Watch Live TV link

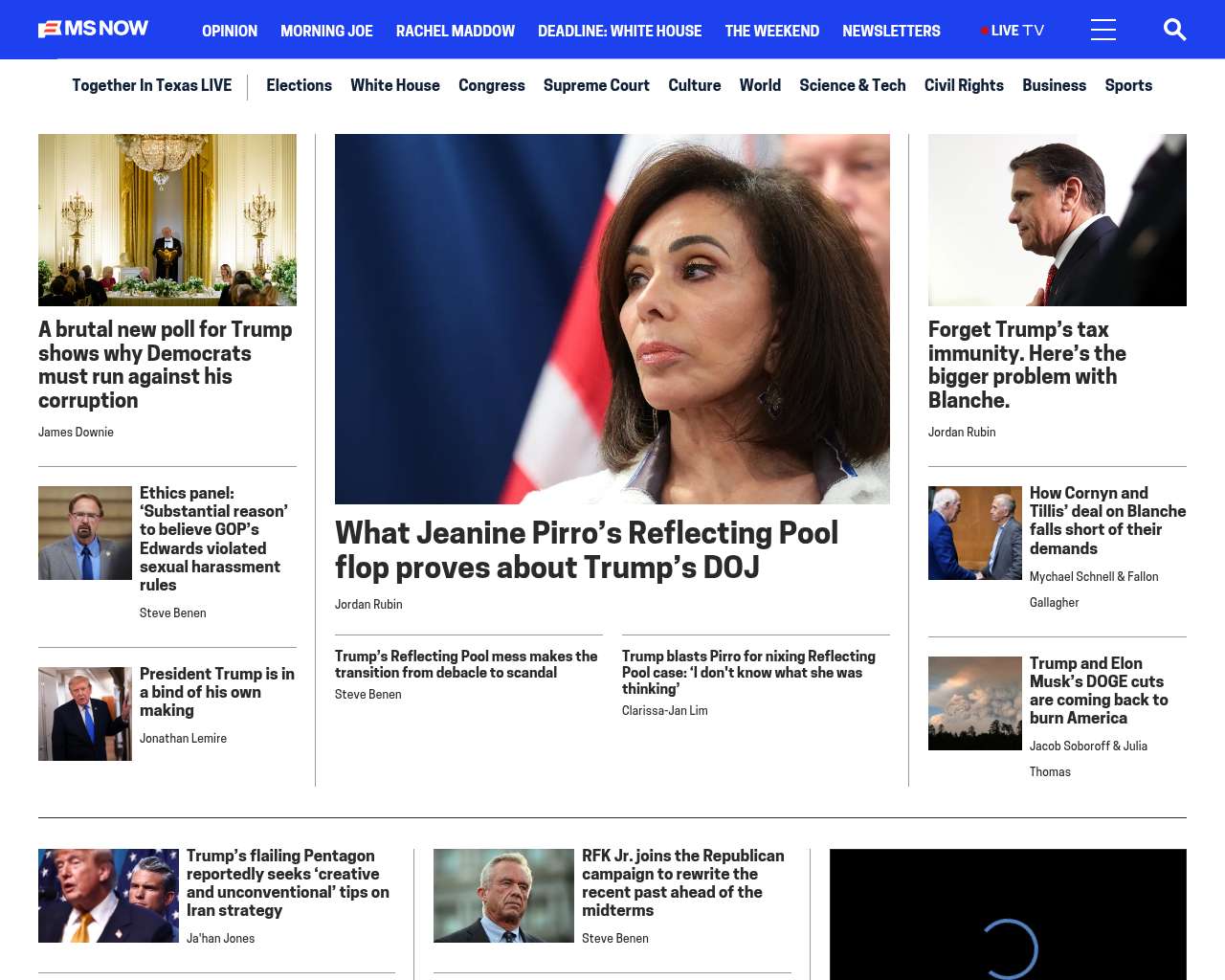tap(1013, 31)
